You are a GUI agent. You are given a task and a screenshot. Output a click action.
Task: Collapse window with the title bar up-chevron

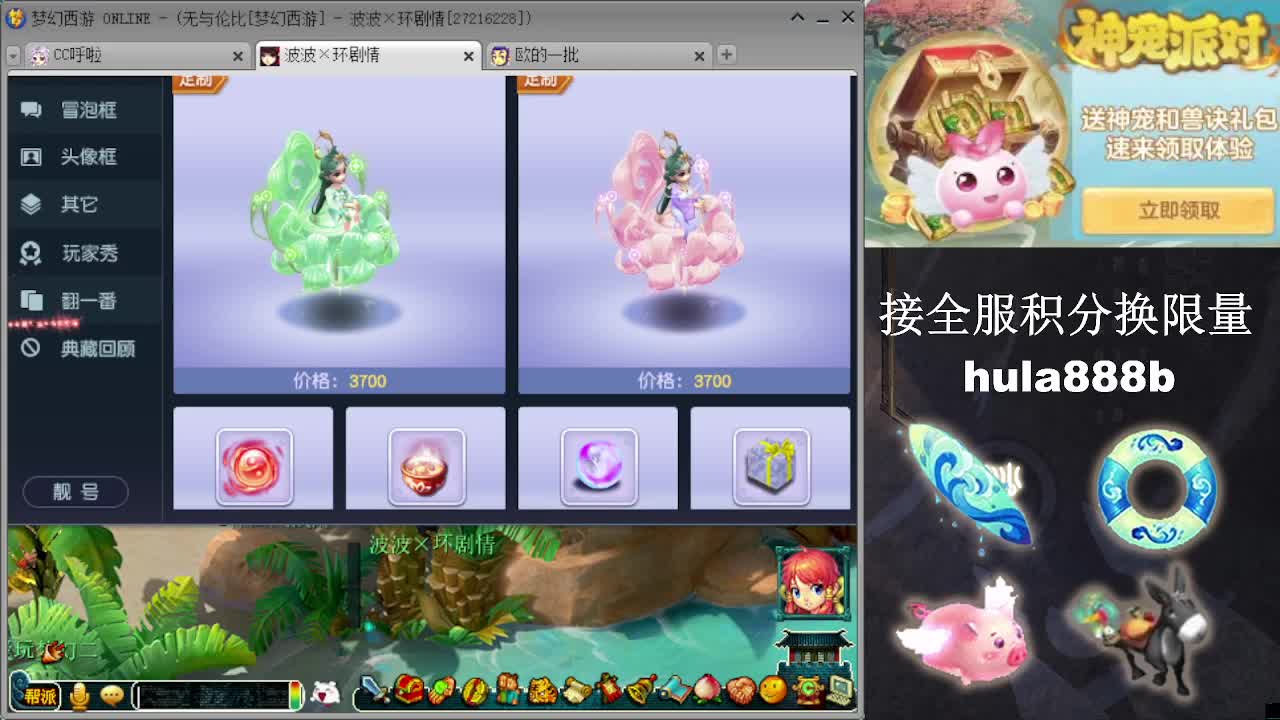click(797, 17)
